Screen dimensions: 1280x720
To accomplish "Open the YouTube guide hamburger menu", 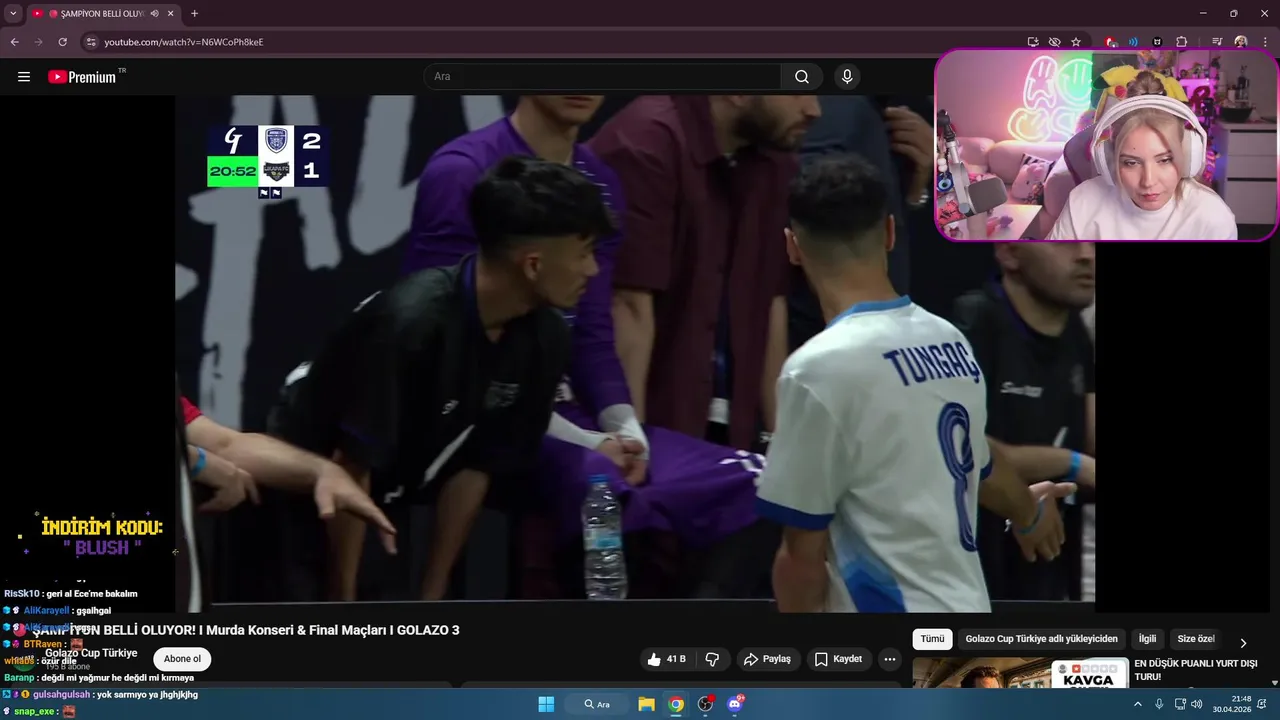I will click(24, 77).
